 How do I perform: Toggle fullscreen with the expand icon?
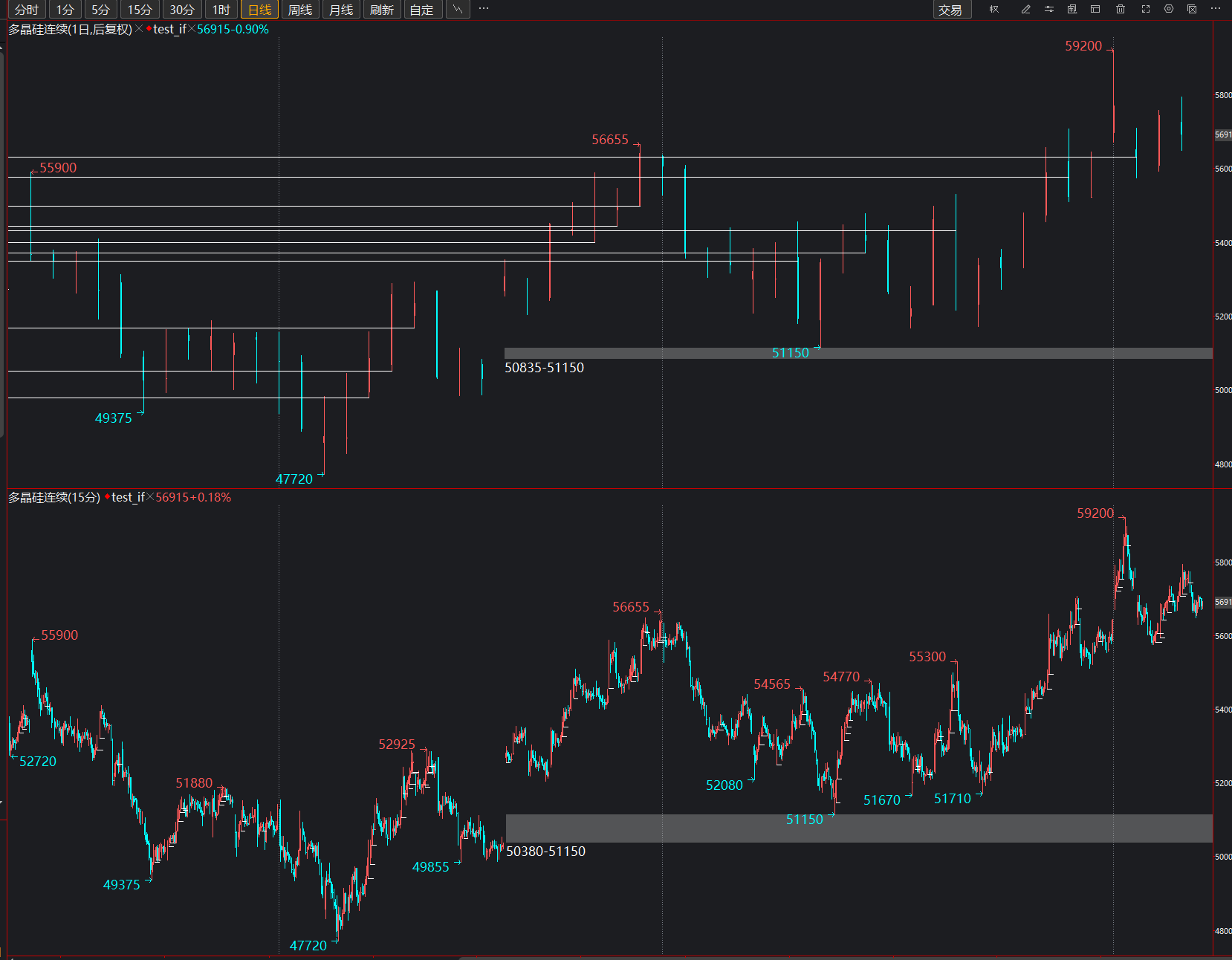coord(1145,10)
